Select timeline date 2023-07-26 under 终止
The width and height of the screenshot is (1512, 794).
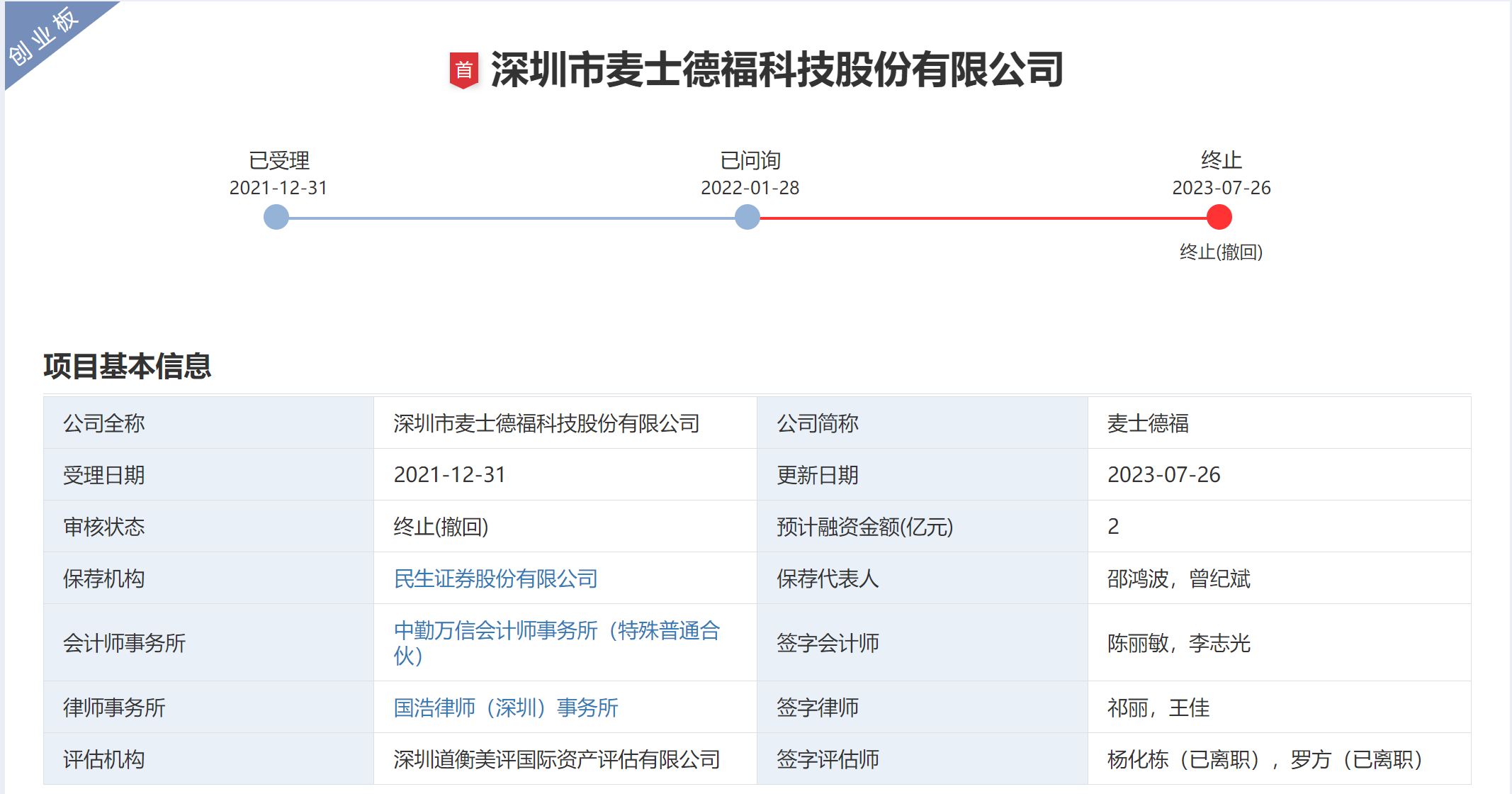point(1222,188)
